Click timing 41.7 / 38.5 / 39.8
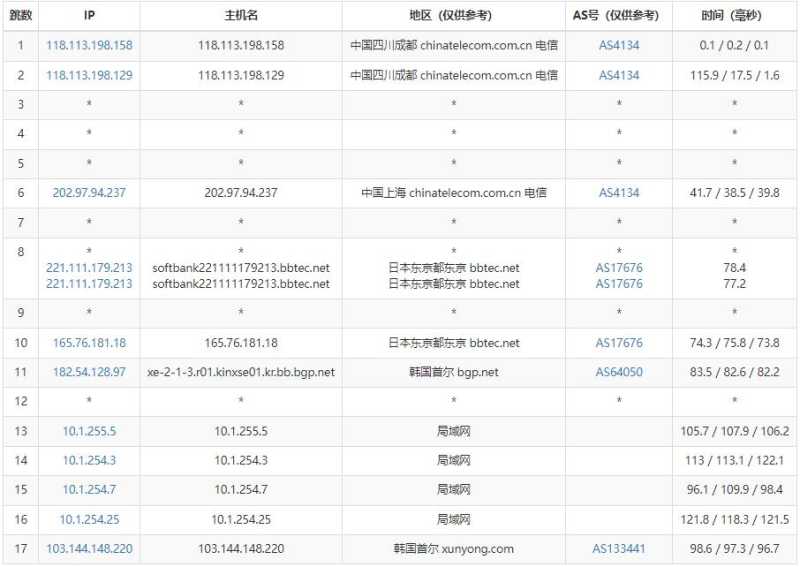800x567 pixels. click(734, 193)
